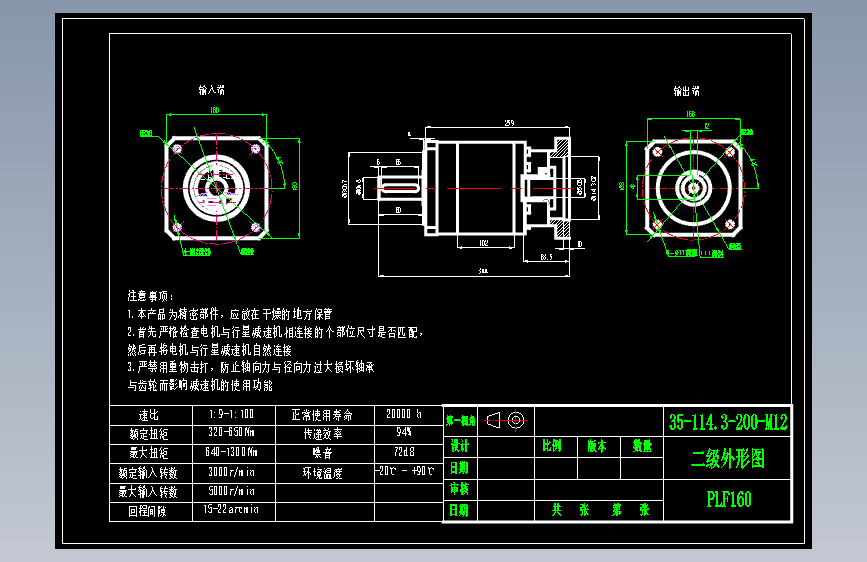Click the 注意事项 notes heading

[150, 296]
